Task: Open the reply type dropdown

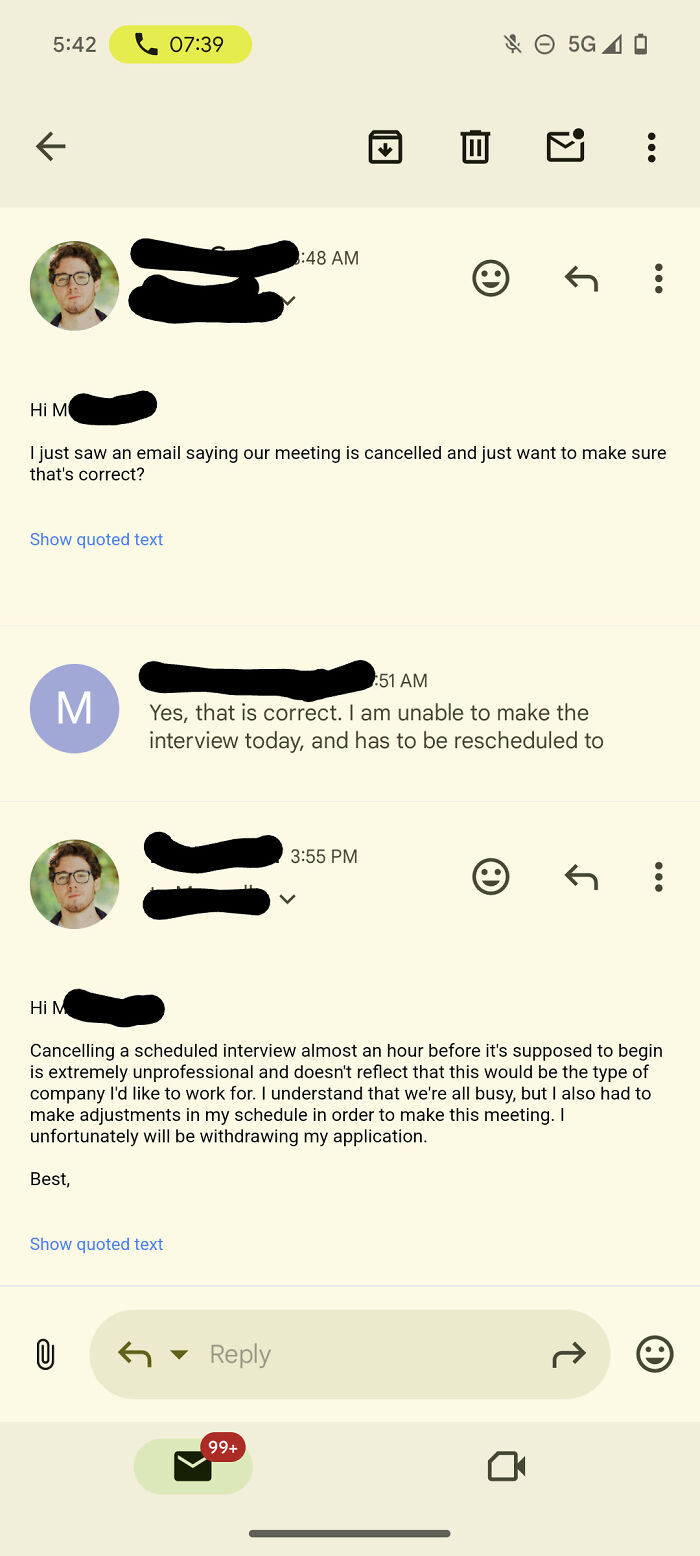Action: click(180, 1354)
